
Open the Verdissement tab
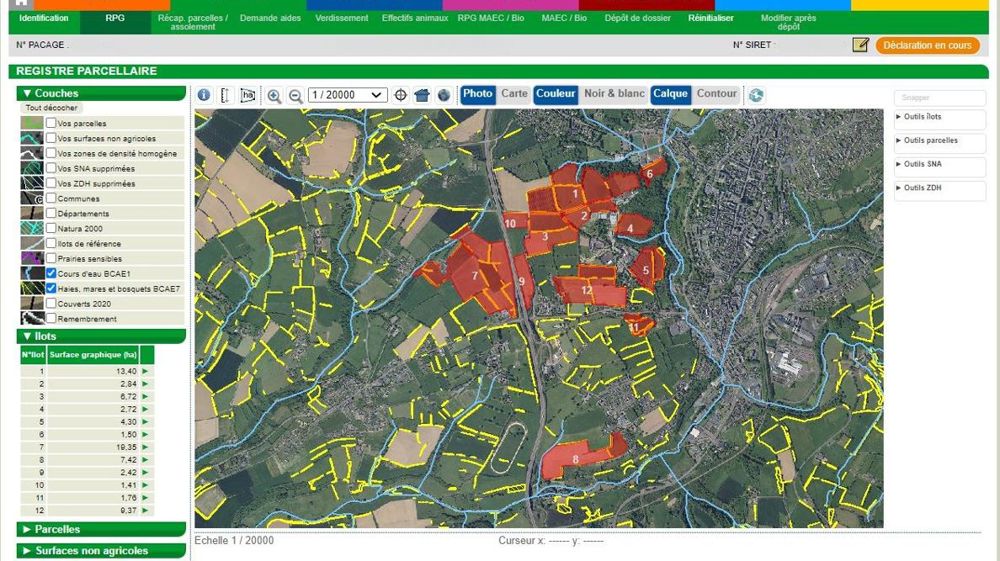tap(341, 19)
